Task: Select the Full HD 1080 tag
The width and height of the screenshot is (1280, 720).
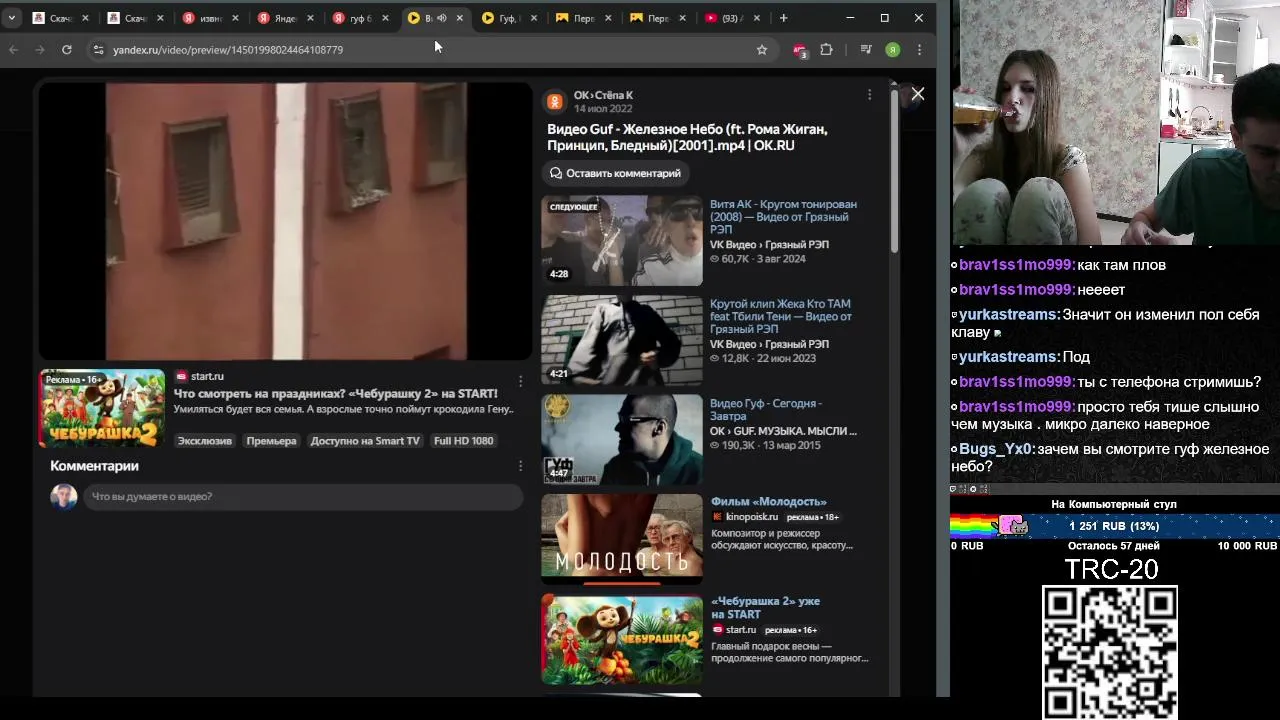Action: coord(463,441)
